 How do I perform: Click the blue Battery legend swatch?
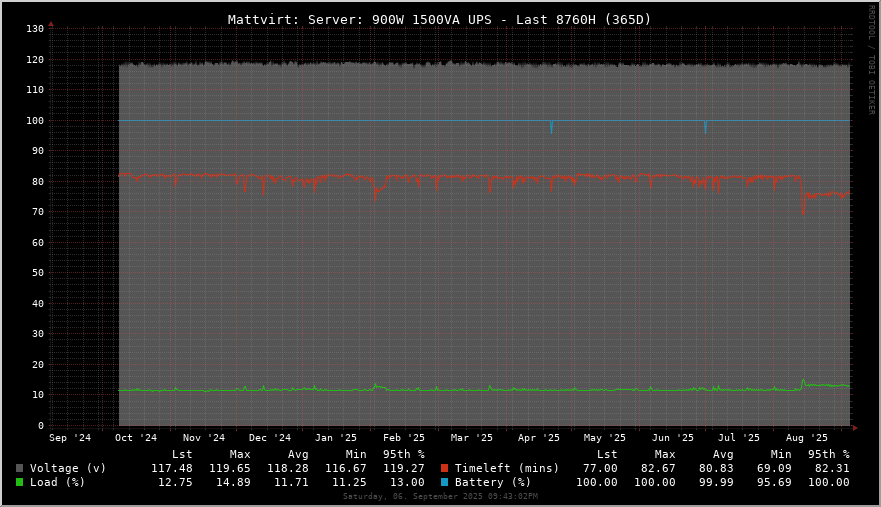[x=444, y=482]
